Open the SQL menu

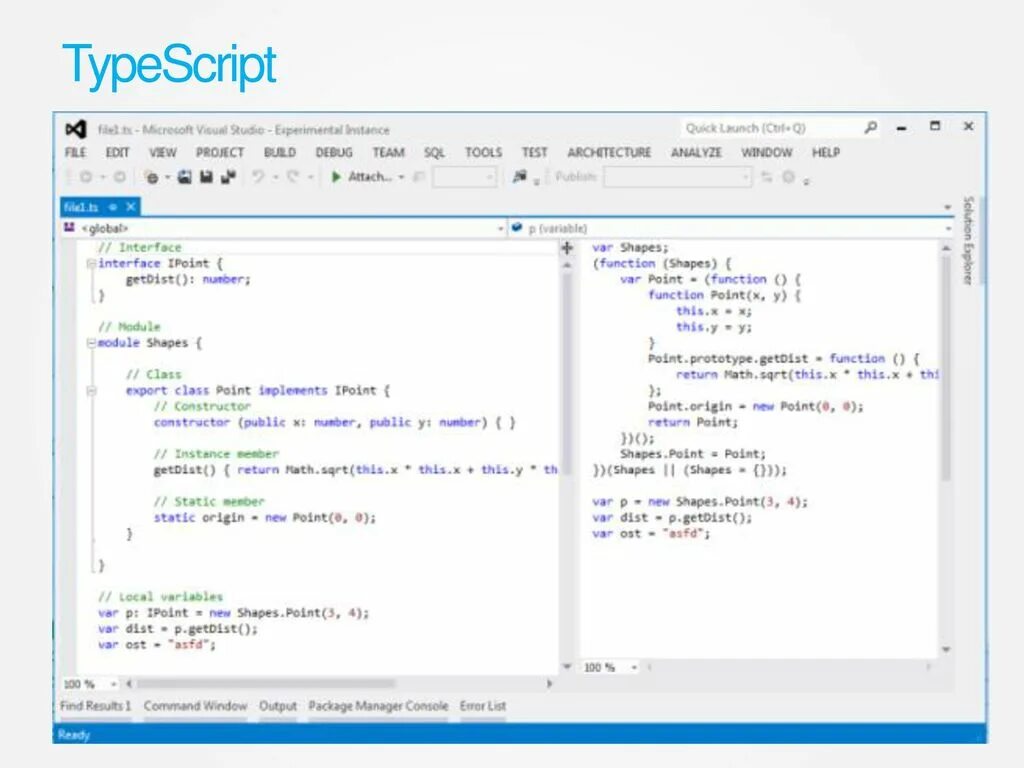pyautogui.click(x=434, y=153)
